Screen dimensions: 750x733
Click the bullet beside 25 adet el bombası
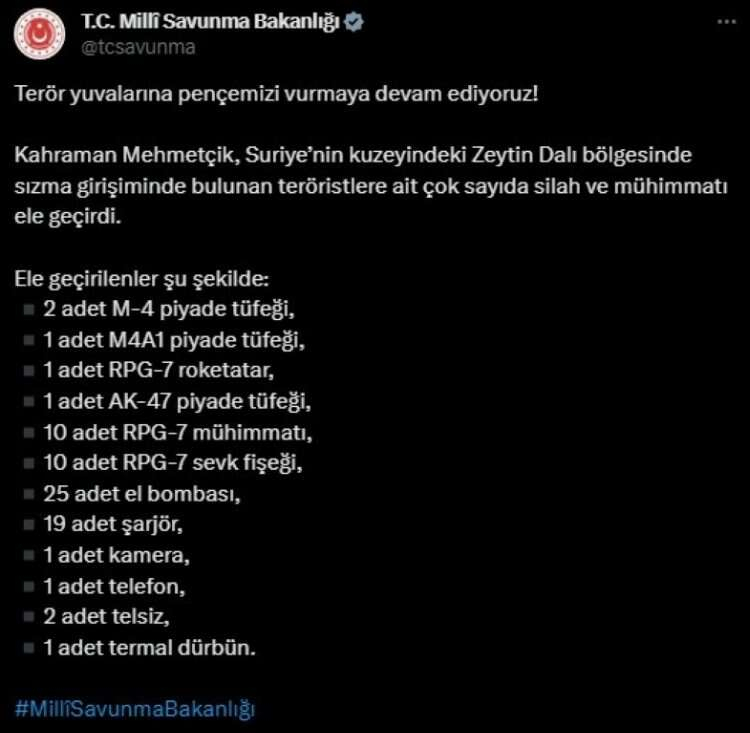coord(27,494)
